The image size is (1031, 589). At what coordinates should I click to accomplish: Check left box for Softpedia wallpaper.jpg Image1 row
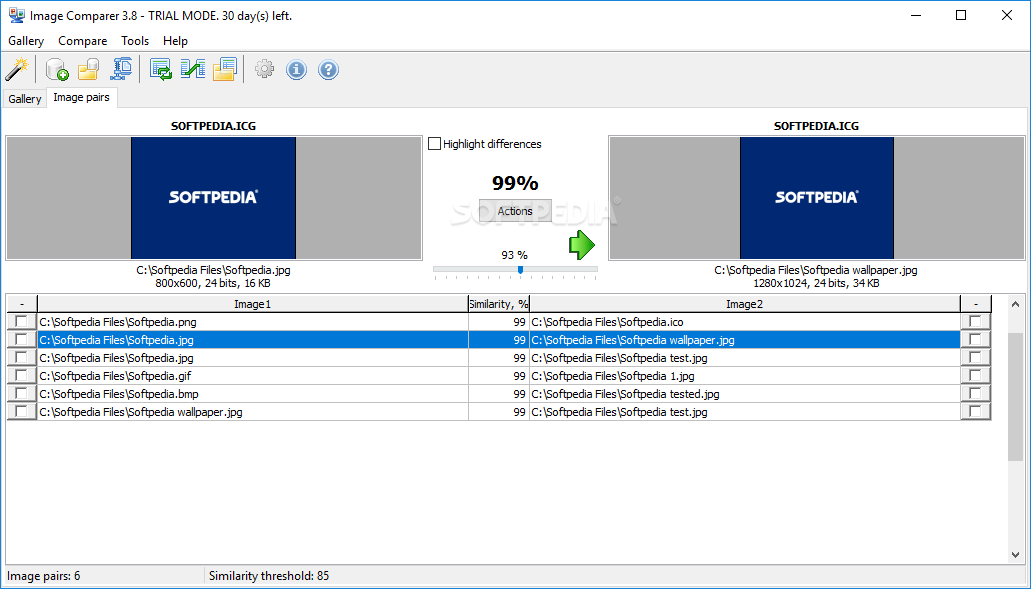click(22, 411)
